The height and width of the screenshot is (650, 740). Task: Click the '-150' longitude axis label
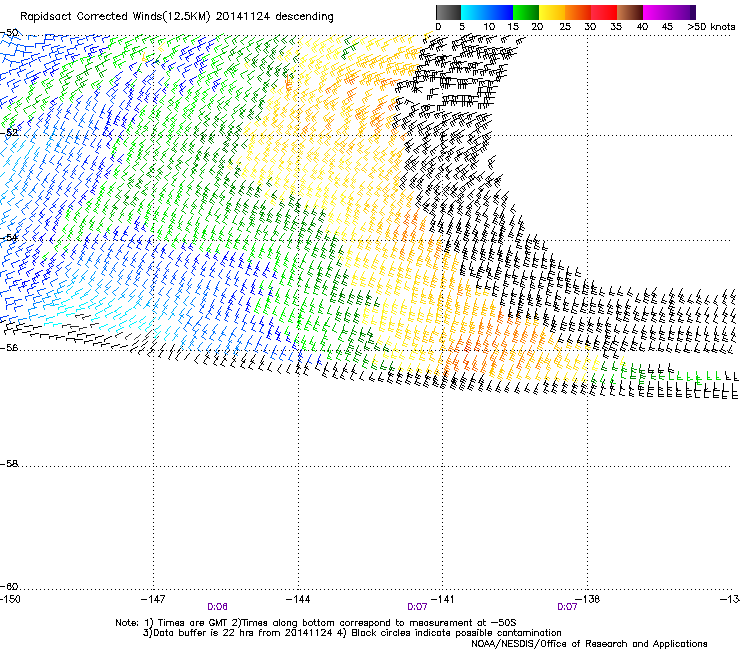[x=10, y=599]
